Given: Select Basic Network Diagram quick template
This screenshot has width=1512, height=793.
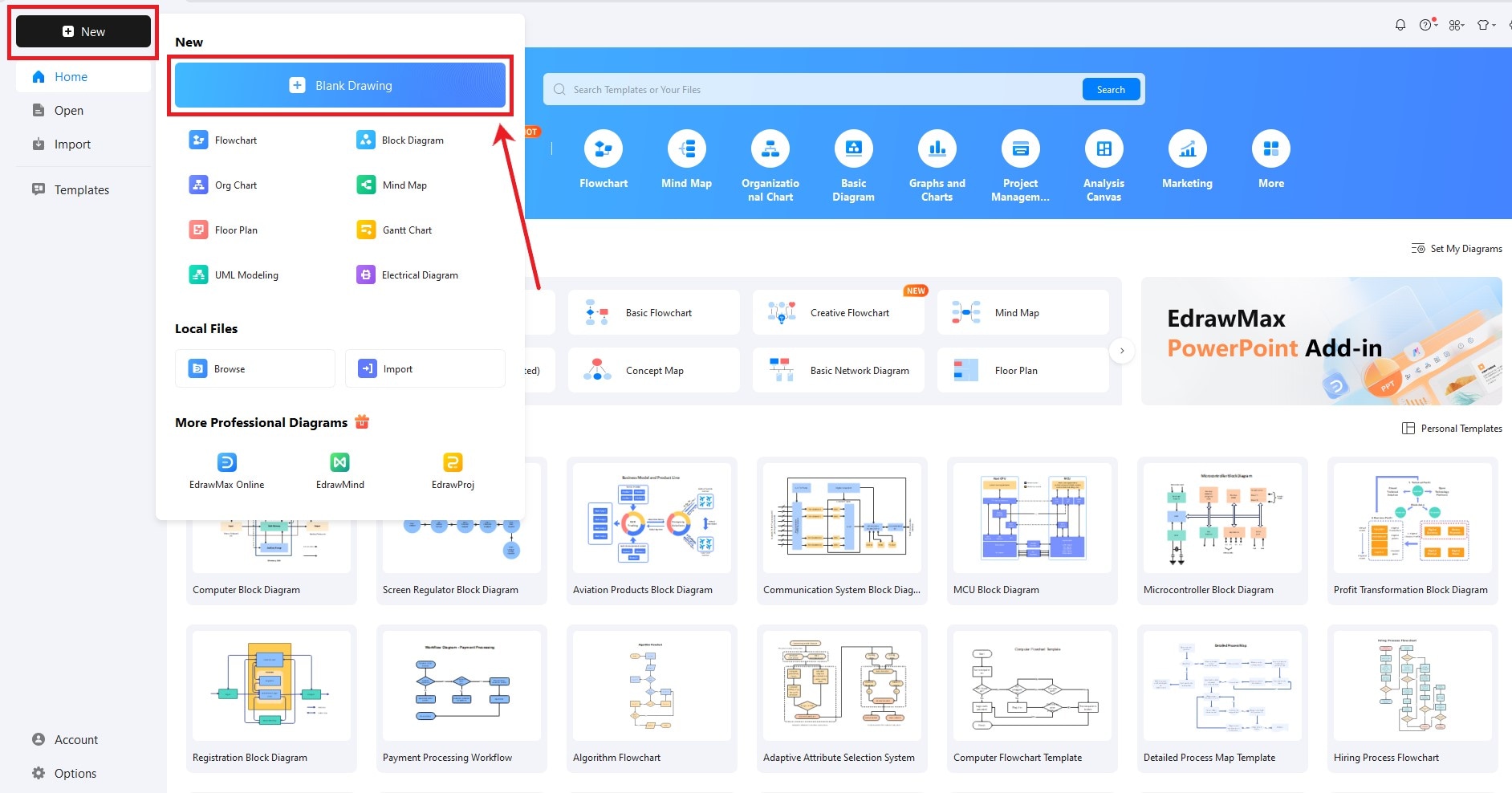Looking at the screenshot, I should click(839, 370).
